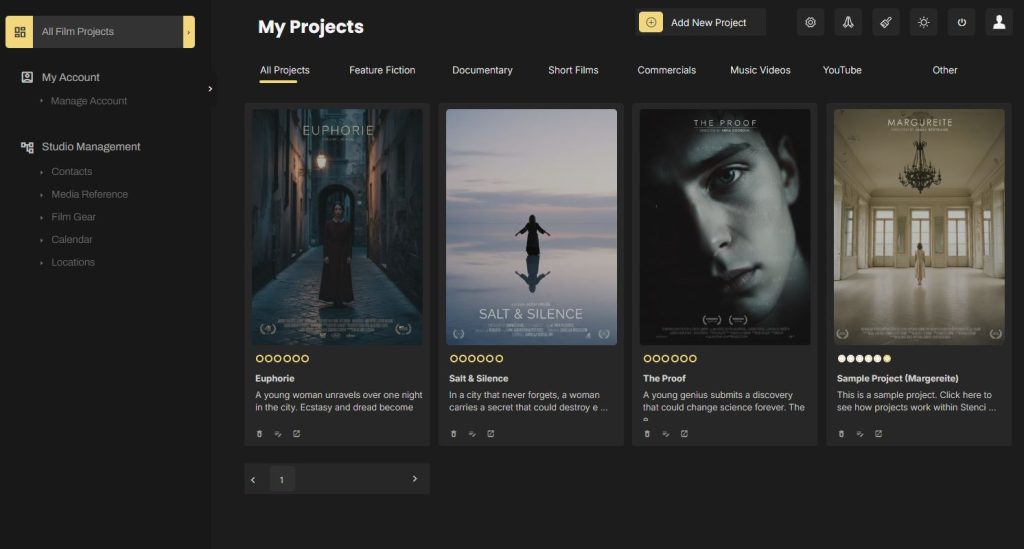Open the Euphorie poster thumbnail
1024x549 pixels.
337,227
